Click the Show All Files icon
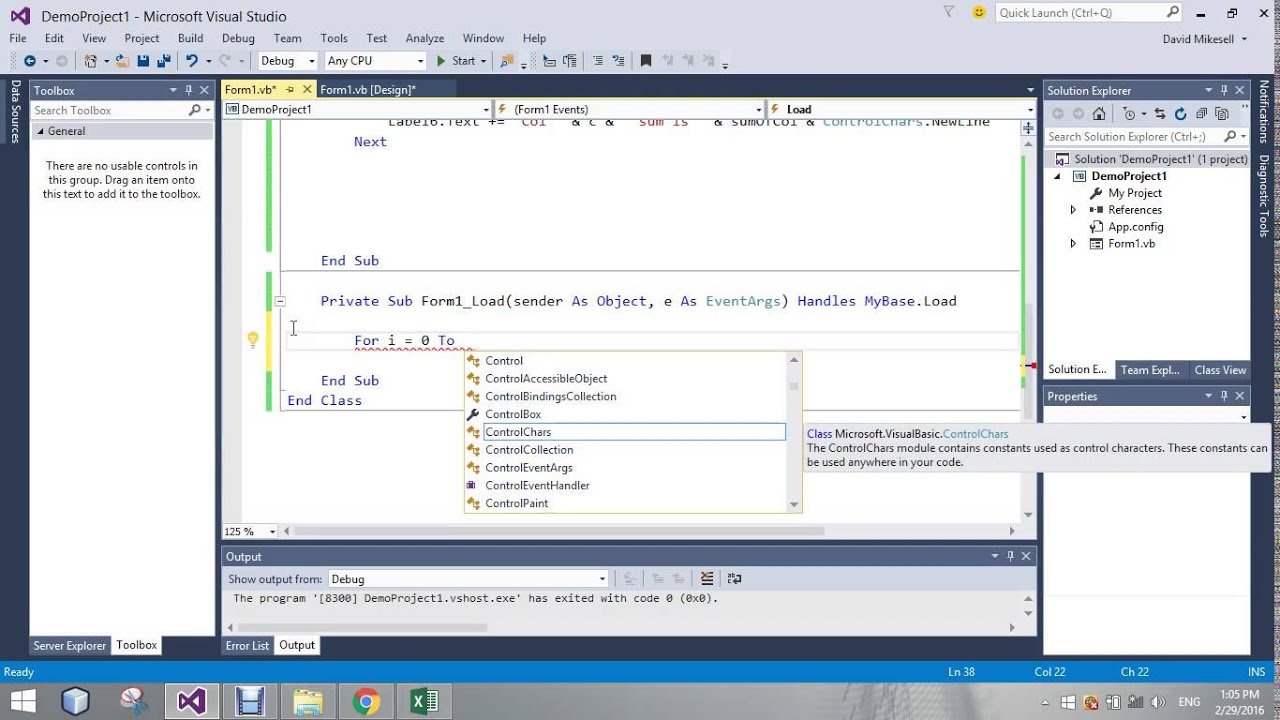This screenshot has width=1280, height=720. pos(1221,114)
